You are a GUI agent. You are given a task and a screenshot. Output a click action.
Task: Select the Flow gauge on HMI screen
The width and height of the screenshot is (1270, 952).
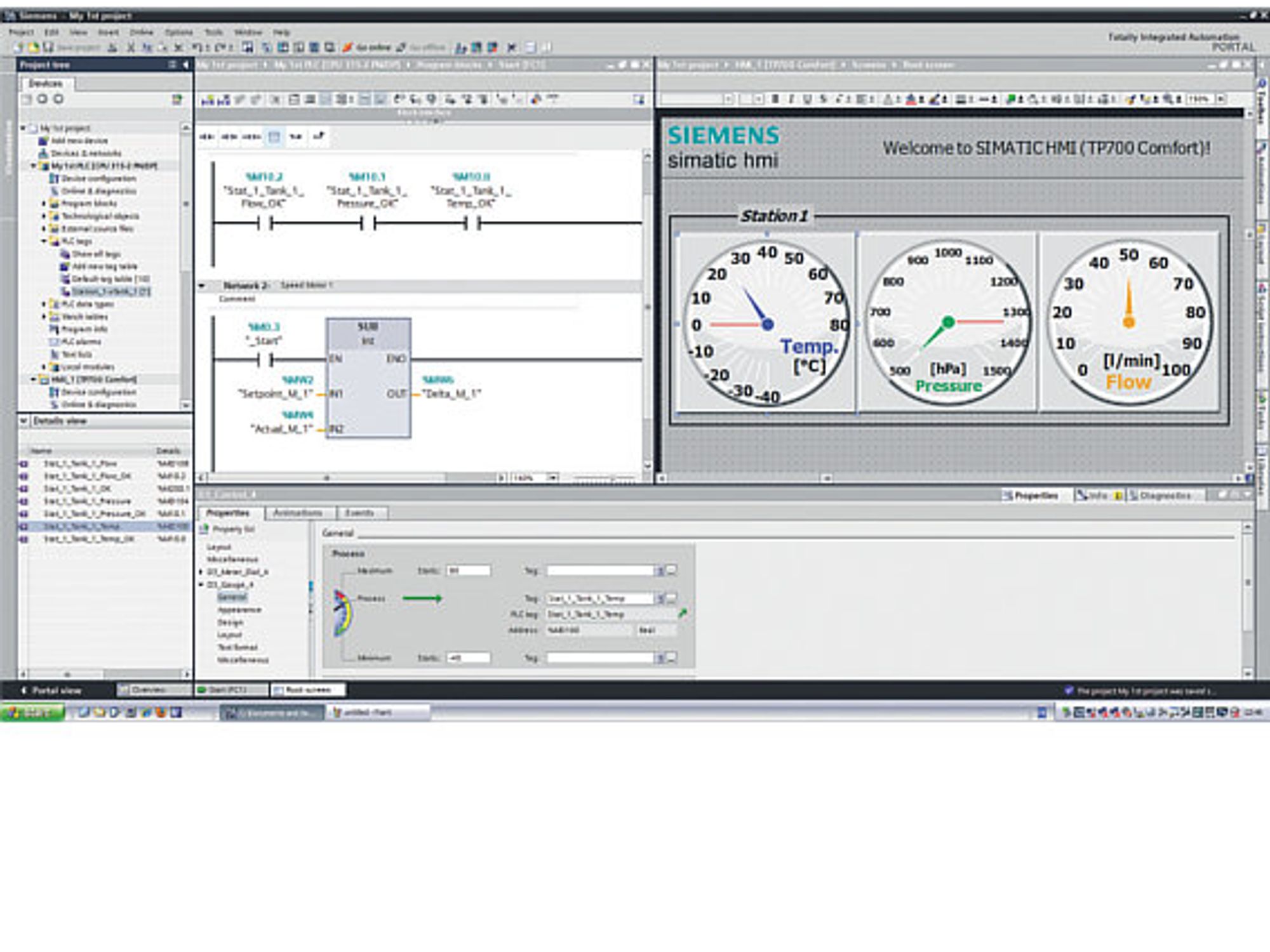coord(1130,323)
